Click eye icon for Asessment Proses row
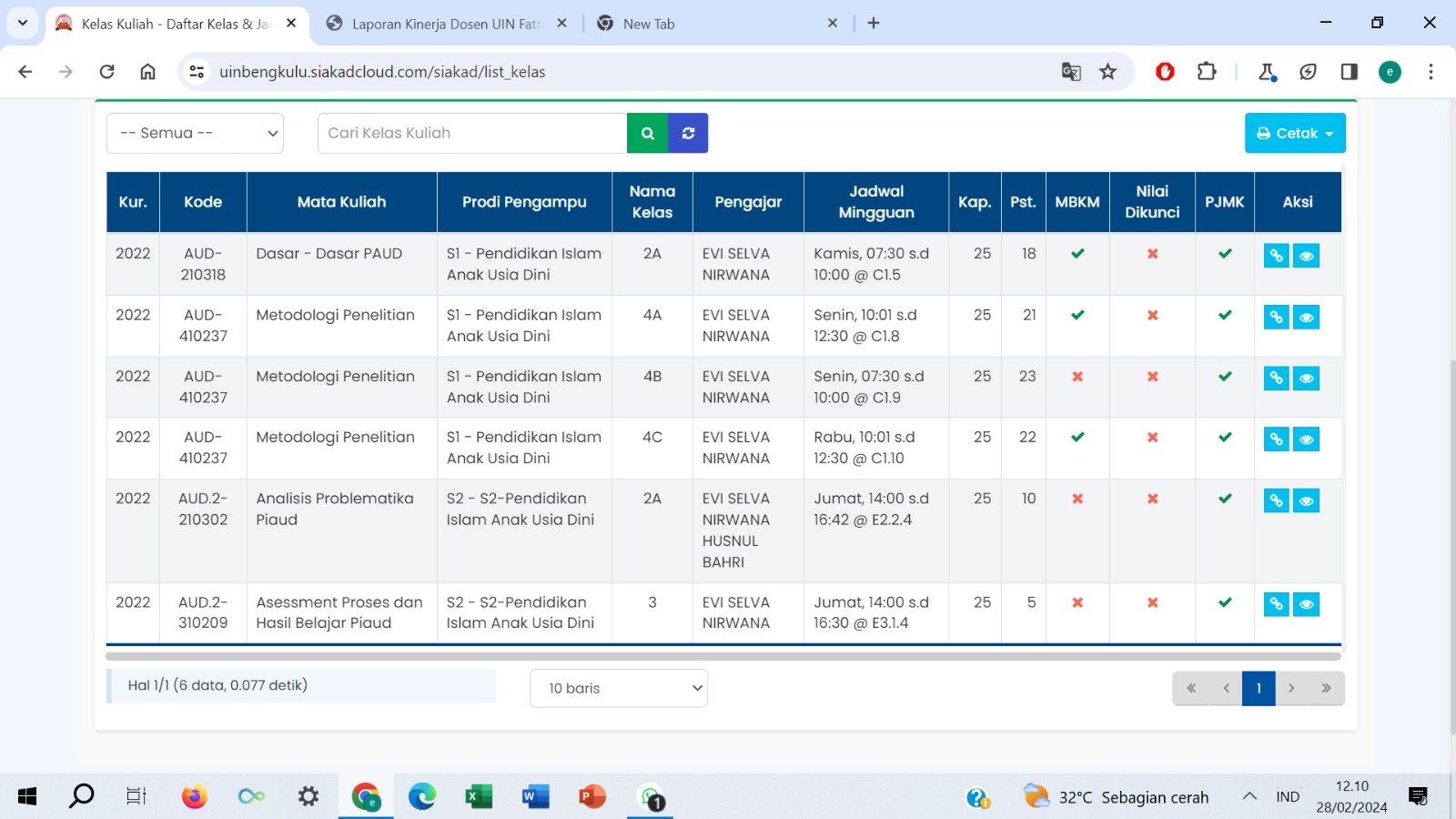The image size is (1456, 819). (x=1306, y=604)
